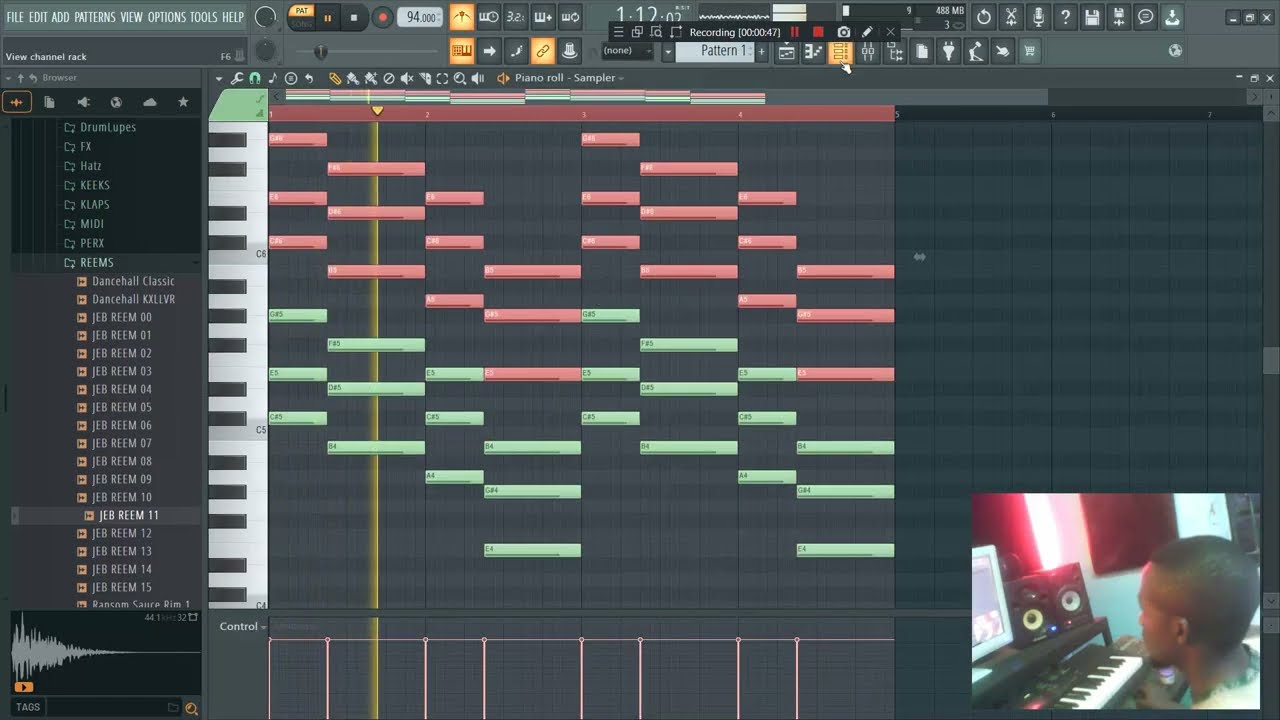Click the render export download icon
Screen dimensions: 1280x720
(x=1173, y=17)
